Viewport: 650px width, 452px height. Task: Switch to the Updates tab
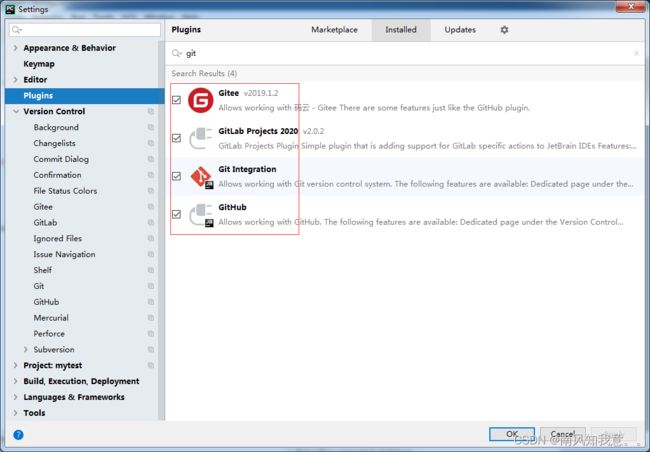click(x=460, y=30)
